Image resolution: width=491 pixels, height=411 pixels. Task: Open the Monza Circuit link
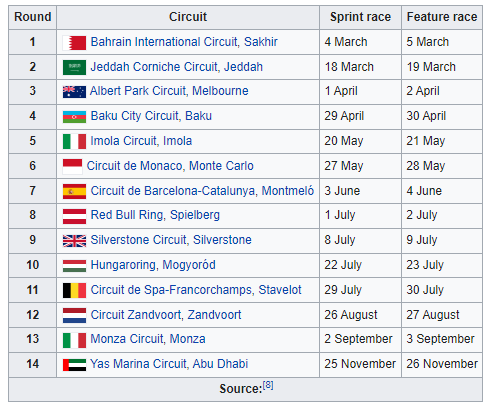click(127, 339)
